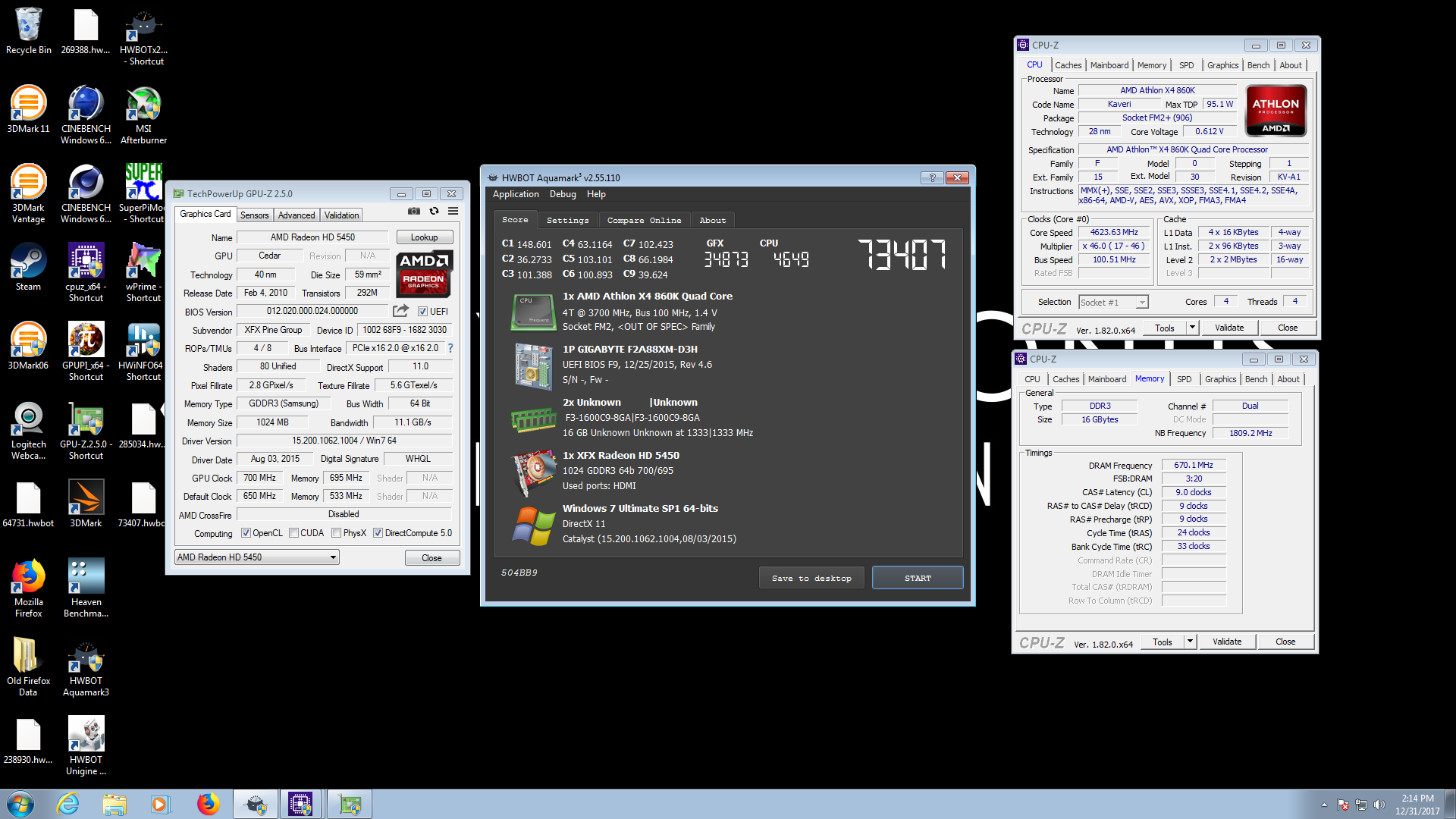Open SuperPiMod shortcut icon

pyautogui.click(x=143, y=194)
